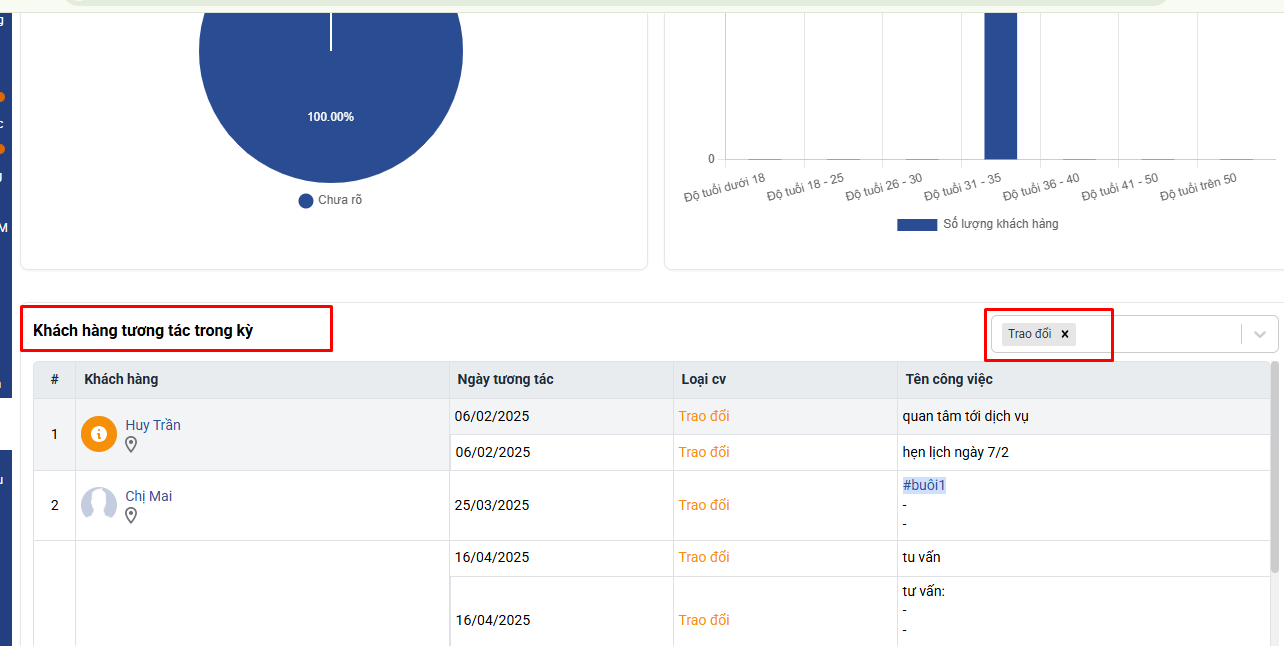This screenshot has height=646, width=1284.
Task: Click the "Ngày tương tác" column header
Action: 505,379
